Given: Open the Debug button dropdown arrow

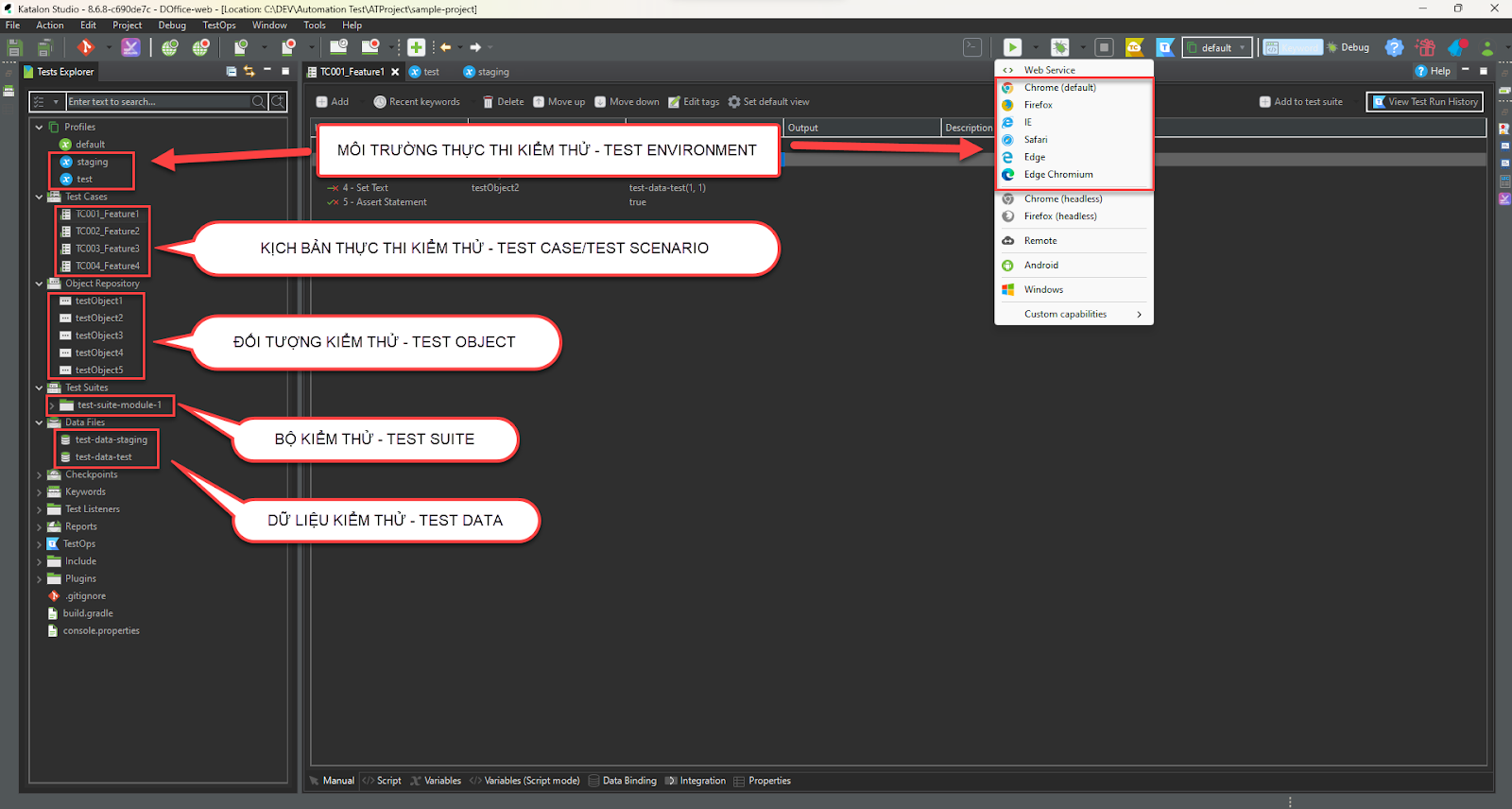Looking at the screenshot, I should (x=1082, y=47).
